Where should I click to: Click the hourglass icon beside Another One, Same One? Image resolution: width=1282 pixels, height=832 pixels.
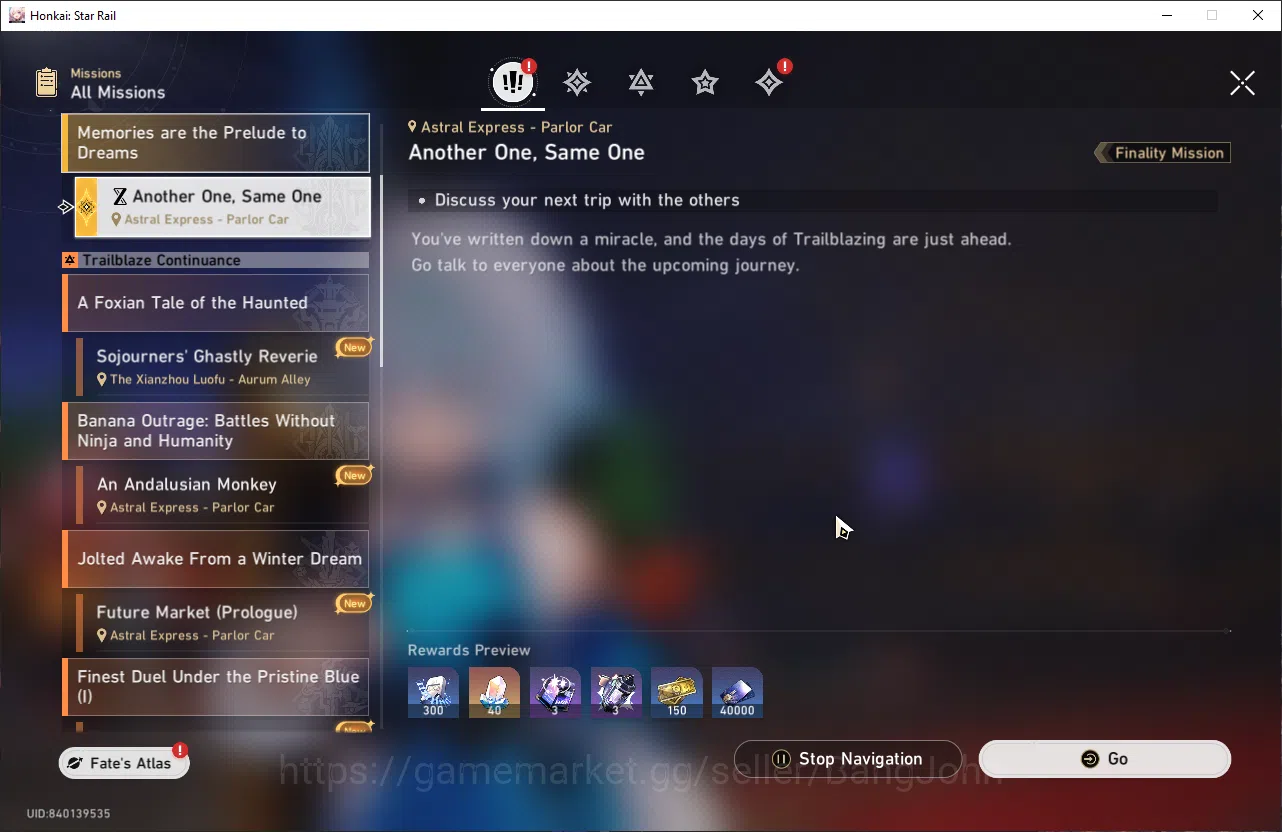click(x=120, y=197)
